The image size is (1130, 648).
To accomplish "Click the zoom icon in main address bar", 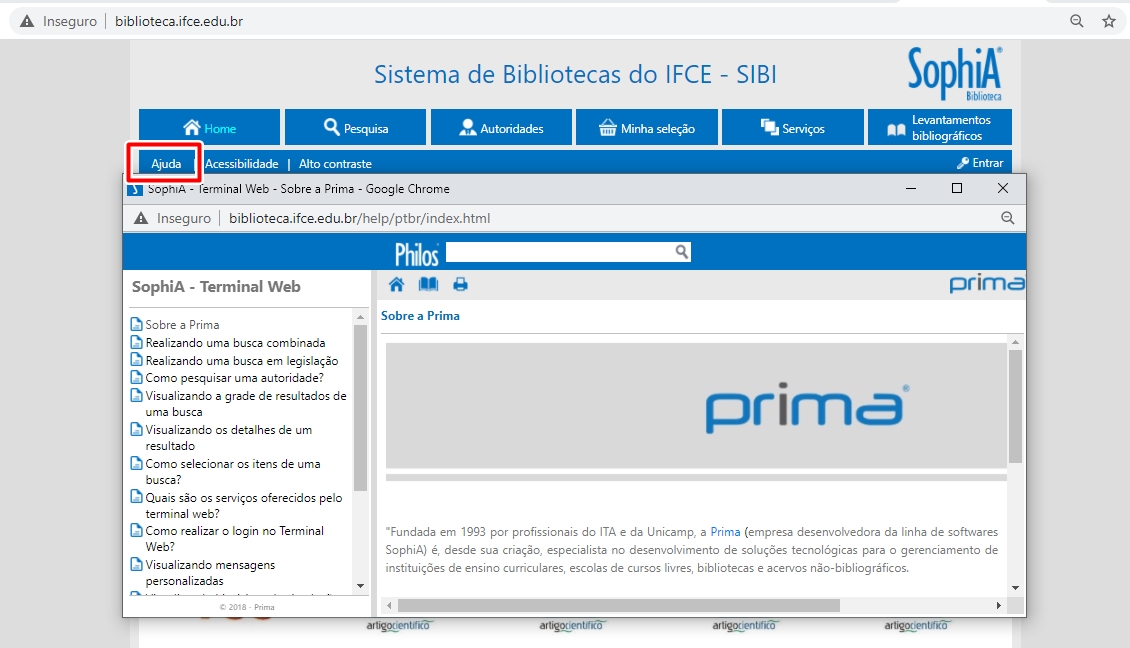I will point(1077,21).
